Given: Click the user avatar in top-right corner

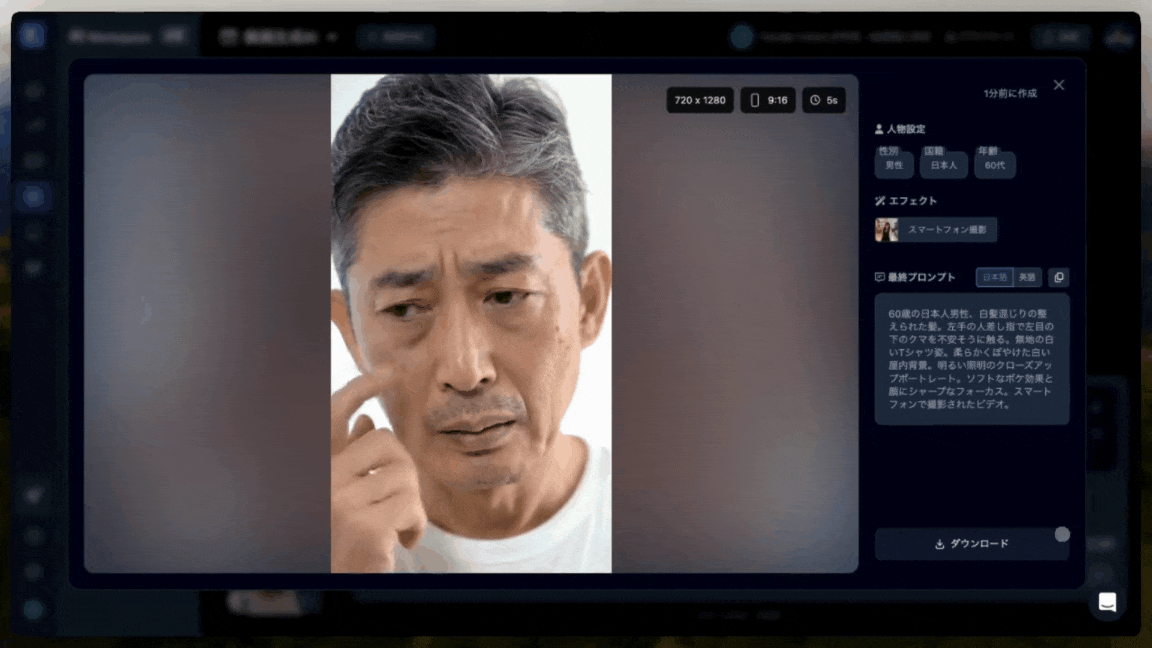Looking at the screenshot, I should click(1119, 37).
